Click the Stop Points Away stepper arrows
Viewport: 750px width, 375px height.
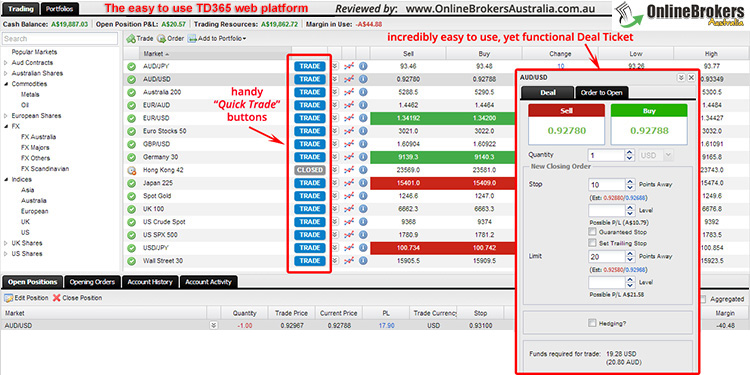click(630, 185)
